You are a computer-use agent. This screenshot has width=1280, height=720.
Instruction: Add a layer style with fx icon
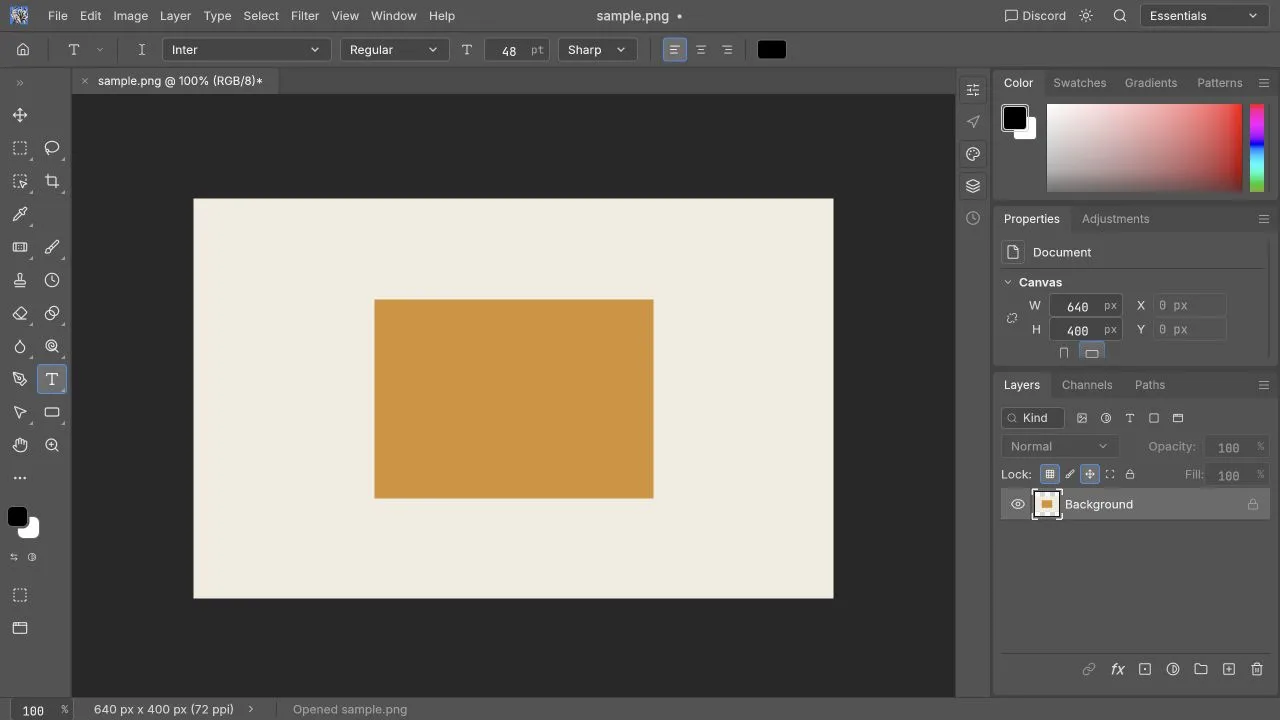[1118, 669]
